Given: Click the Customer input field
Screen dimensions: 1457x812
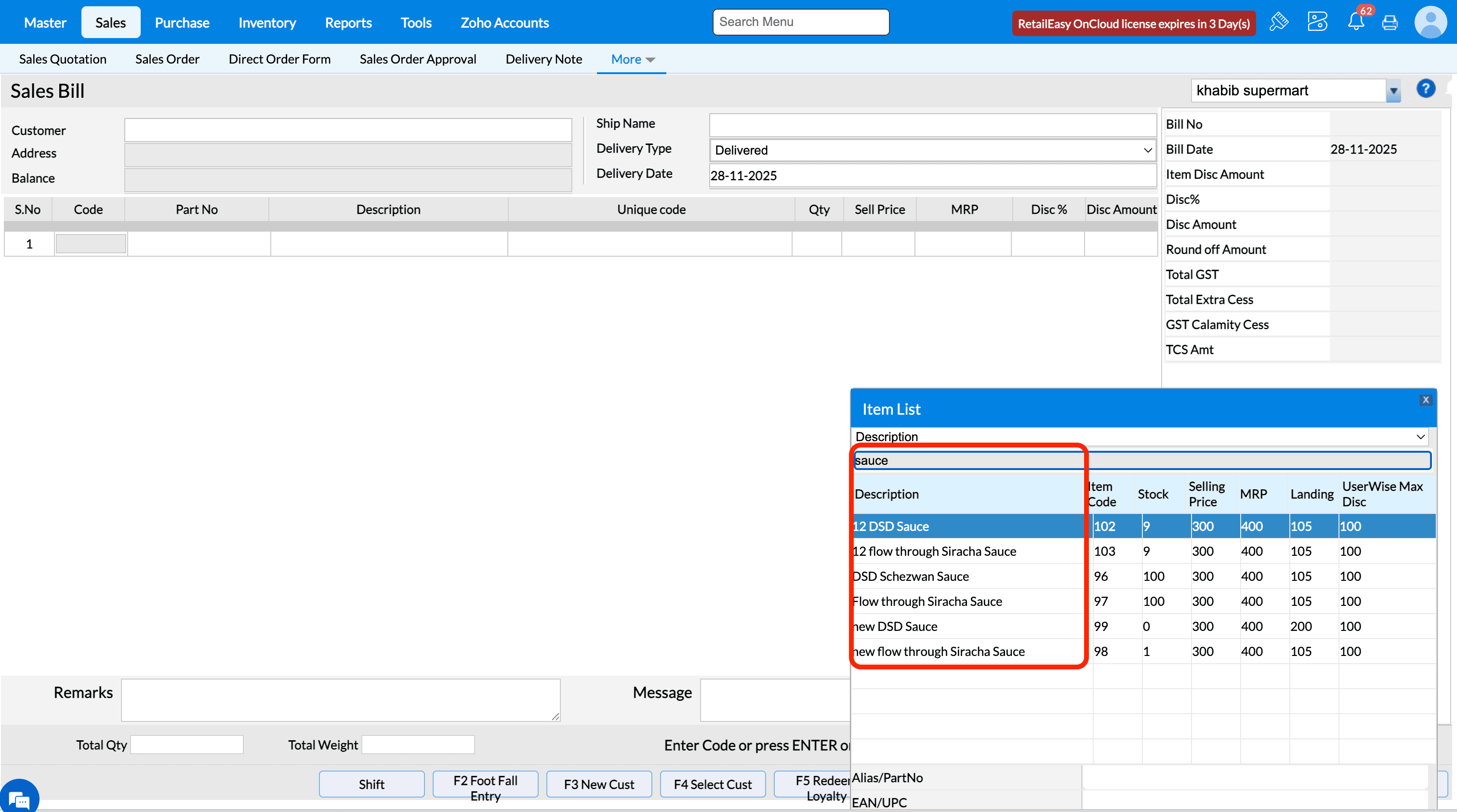Looking at the screenshot, I should click(x=348, y=130).
